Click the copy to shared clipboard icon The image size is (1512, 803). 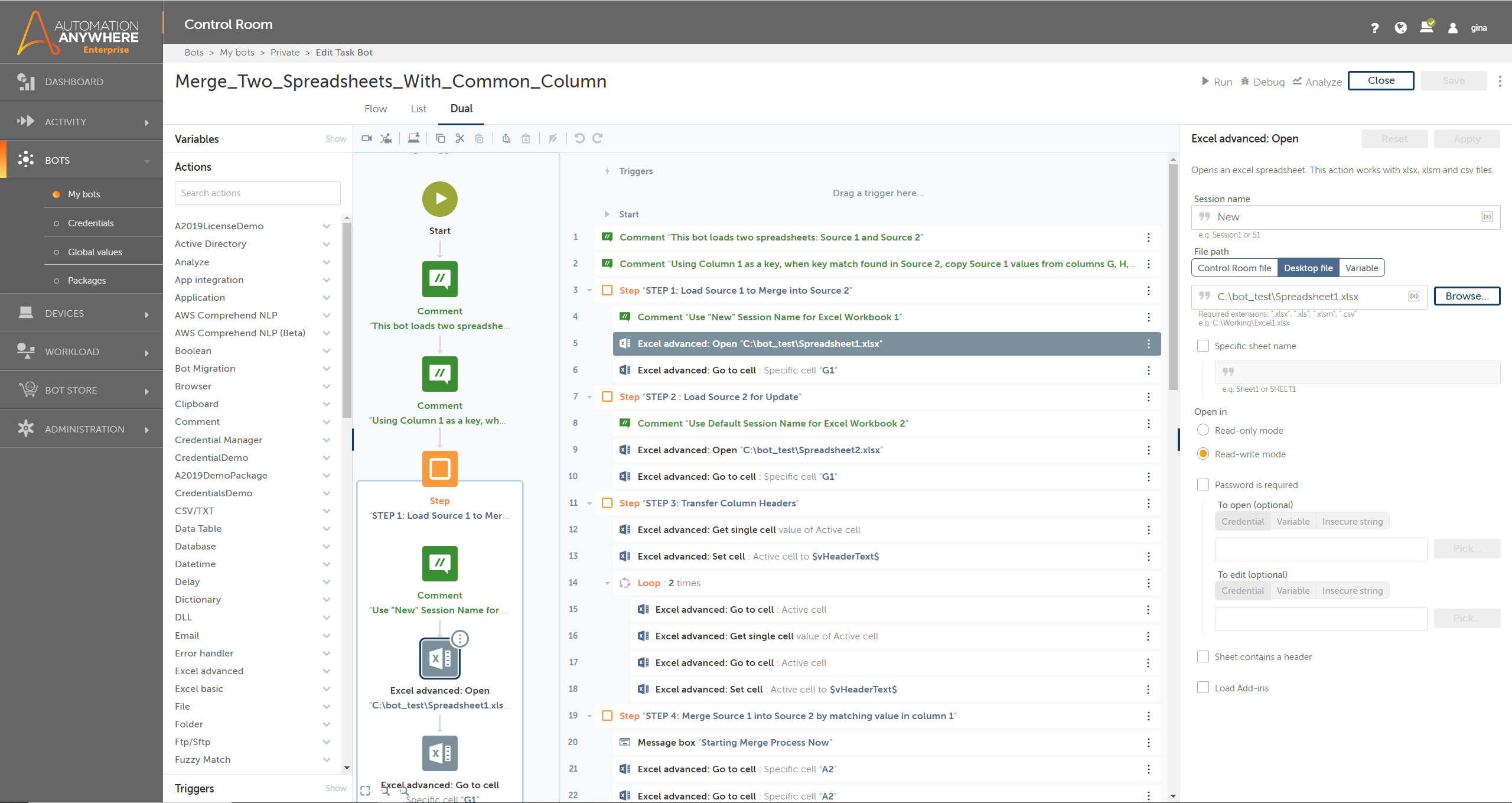[x=506, y=138]
